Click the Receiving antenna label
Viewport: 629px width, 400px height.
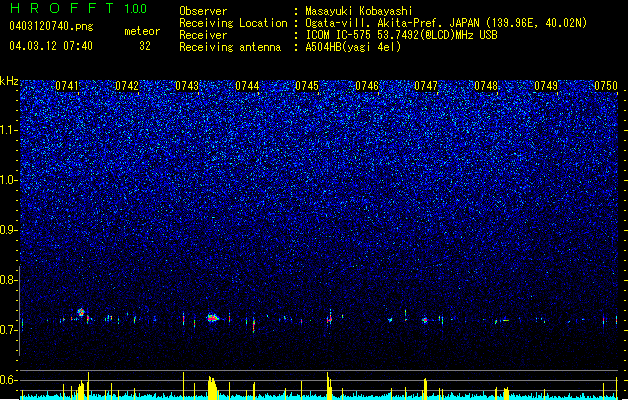pos(230,47)
